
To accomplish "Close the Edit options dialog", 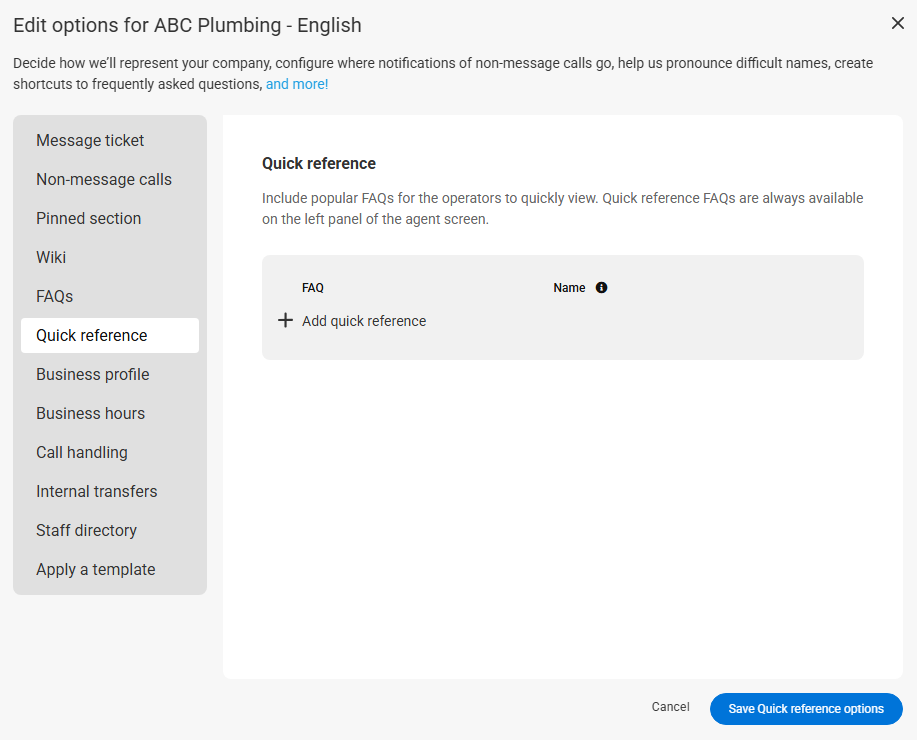I will [897, 23].
